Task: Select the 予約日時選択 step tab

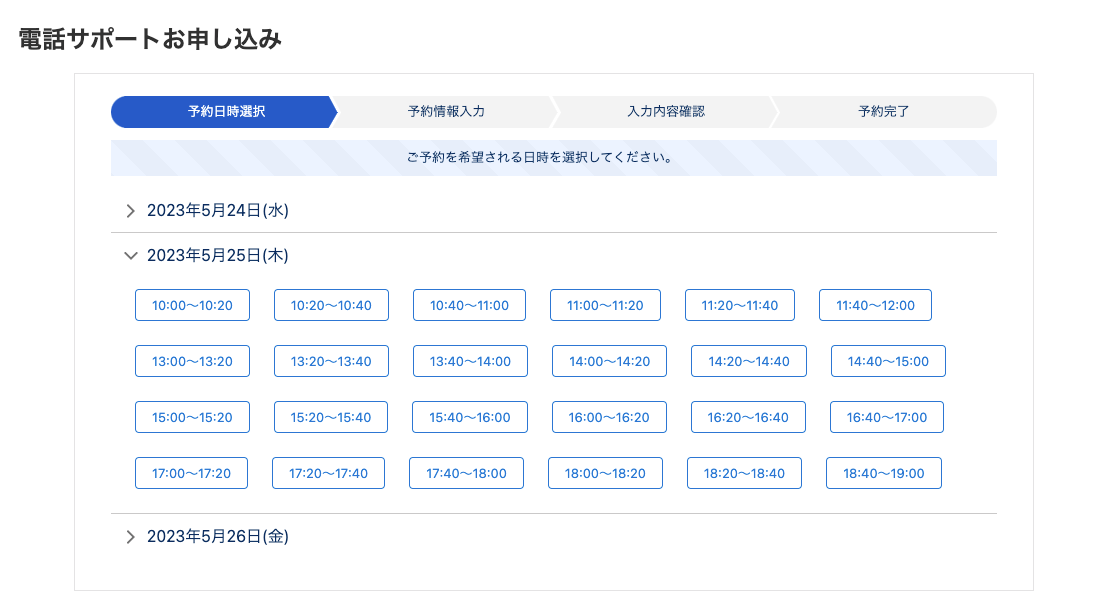Action: coord(226,112)
